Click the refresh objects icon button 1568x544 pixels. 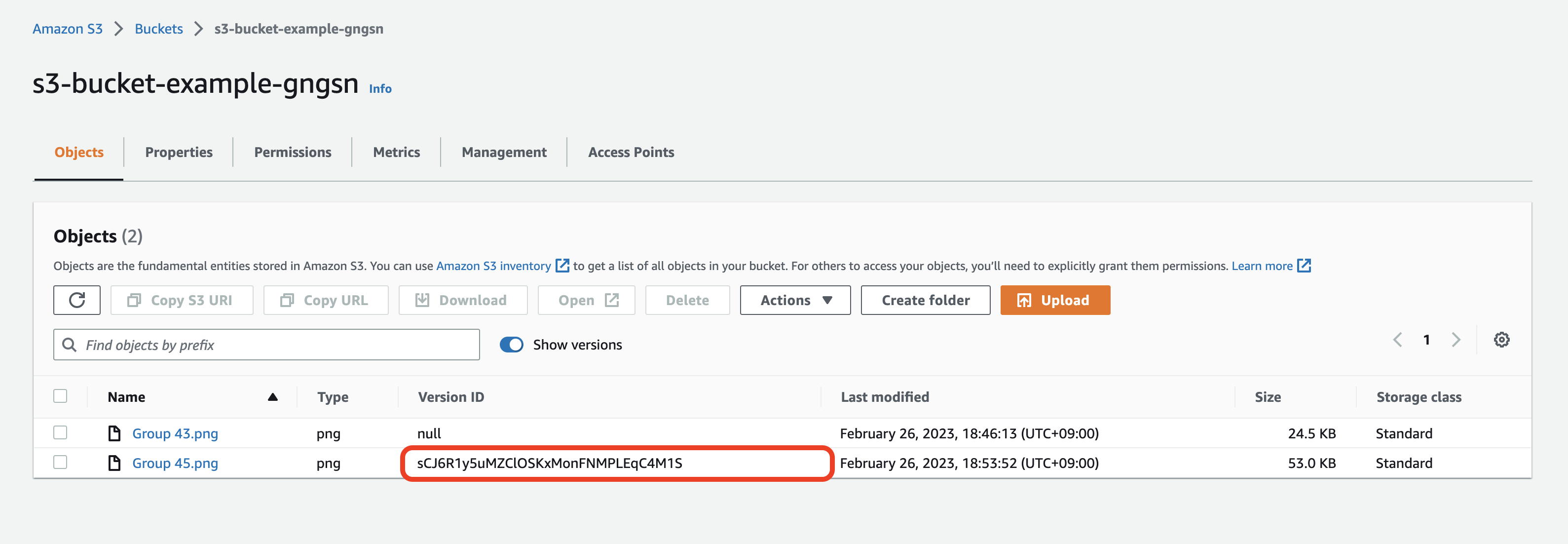pyautogui.click(x=76, y=300)
